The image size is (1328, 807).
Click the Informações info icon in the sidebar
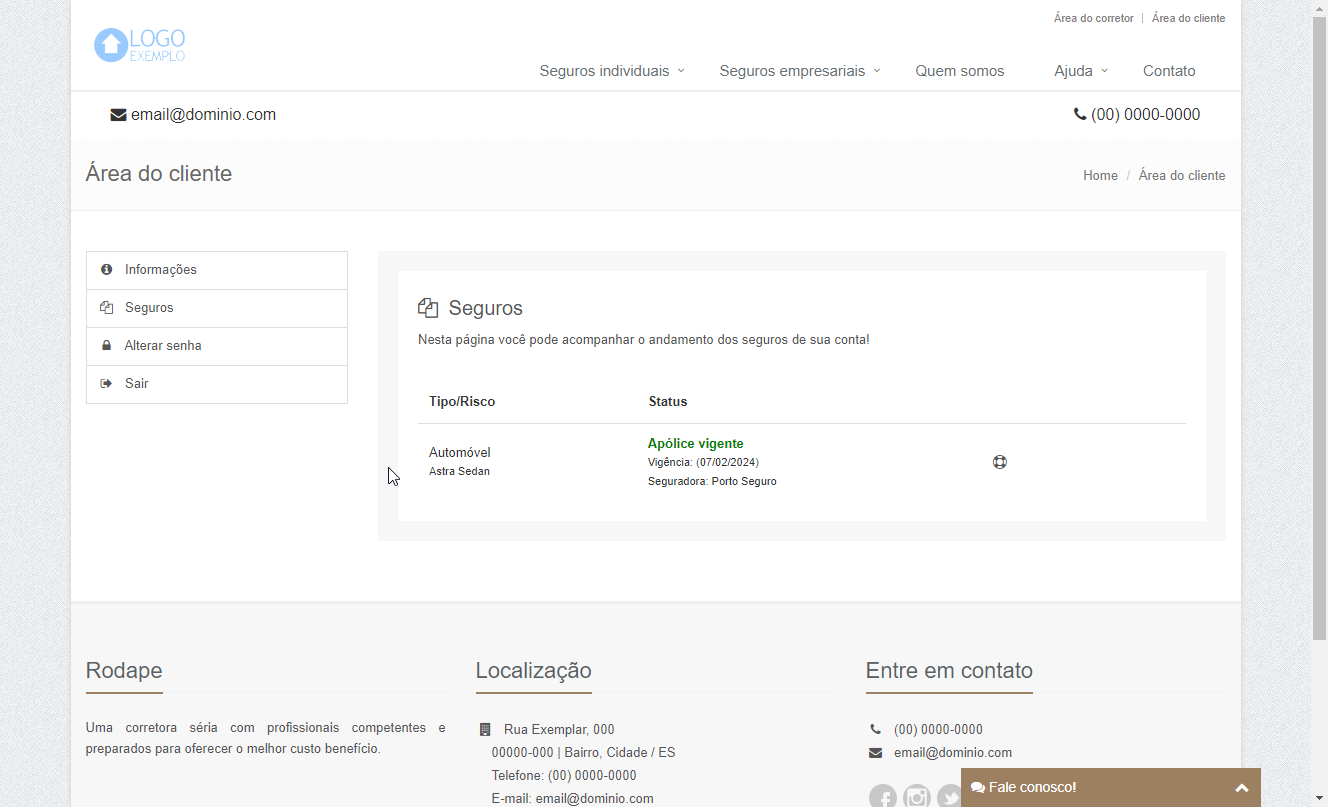coord(107,270)
